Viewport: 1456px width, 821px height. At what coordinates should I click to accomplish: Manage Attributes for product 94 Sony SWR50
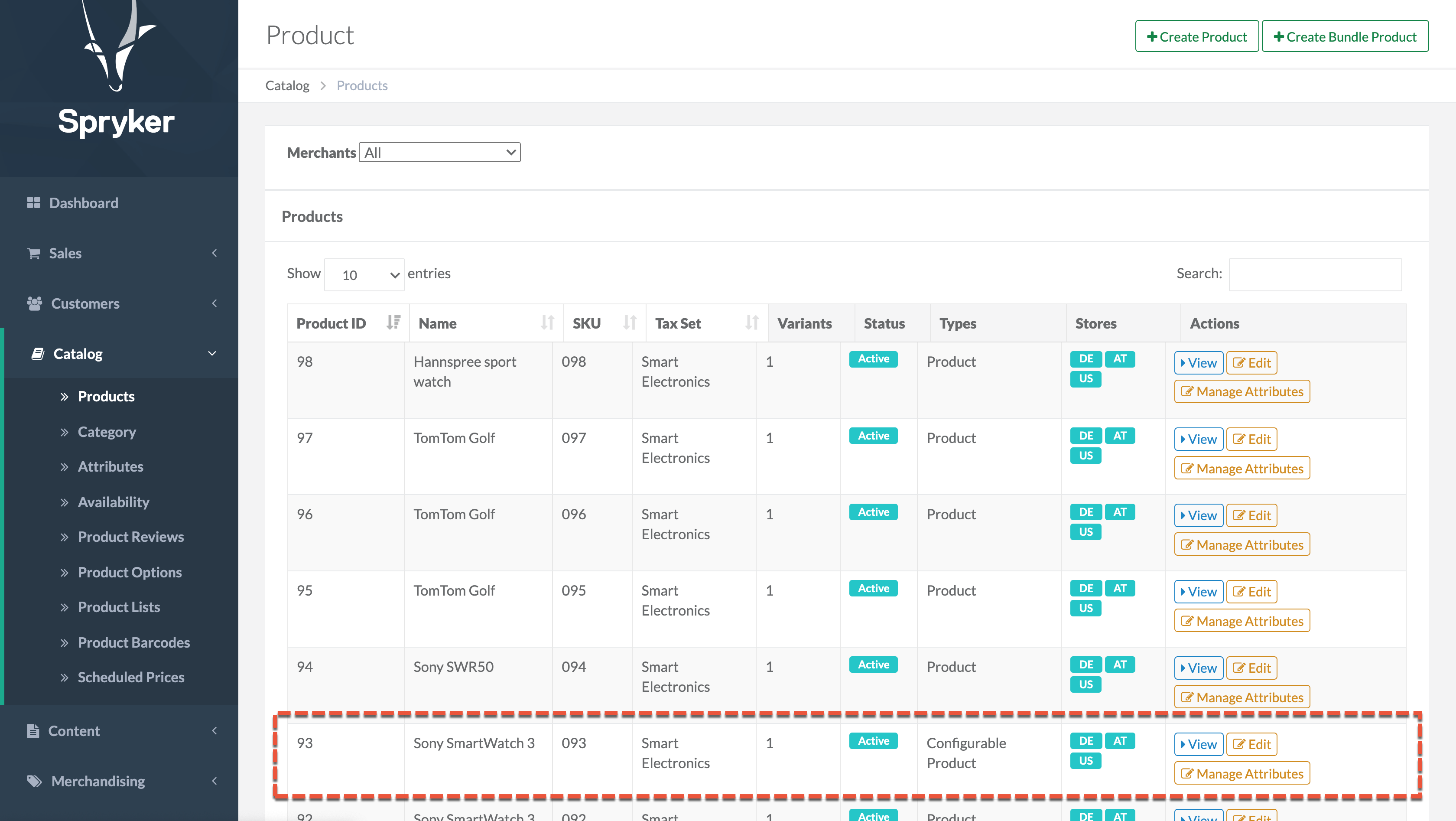coord(1242,697)
